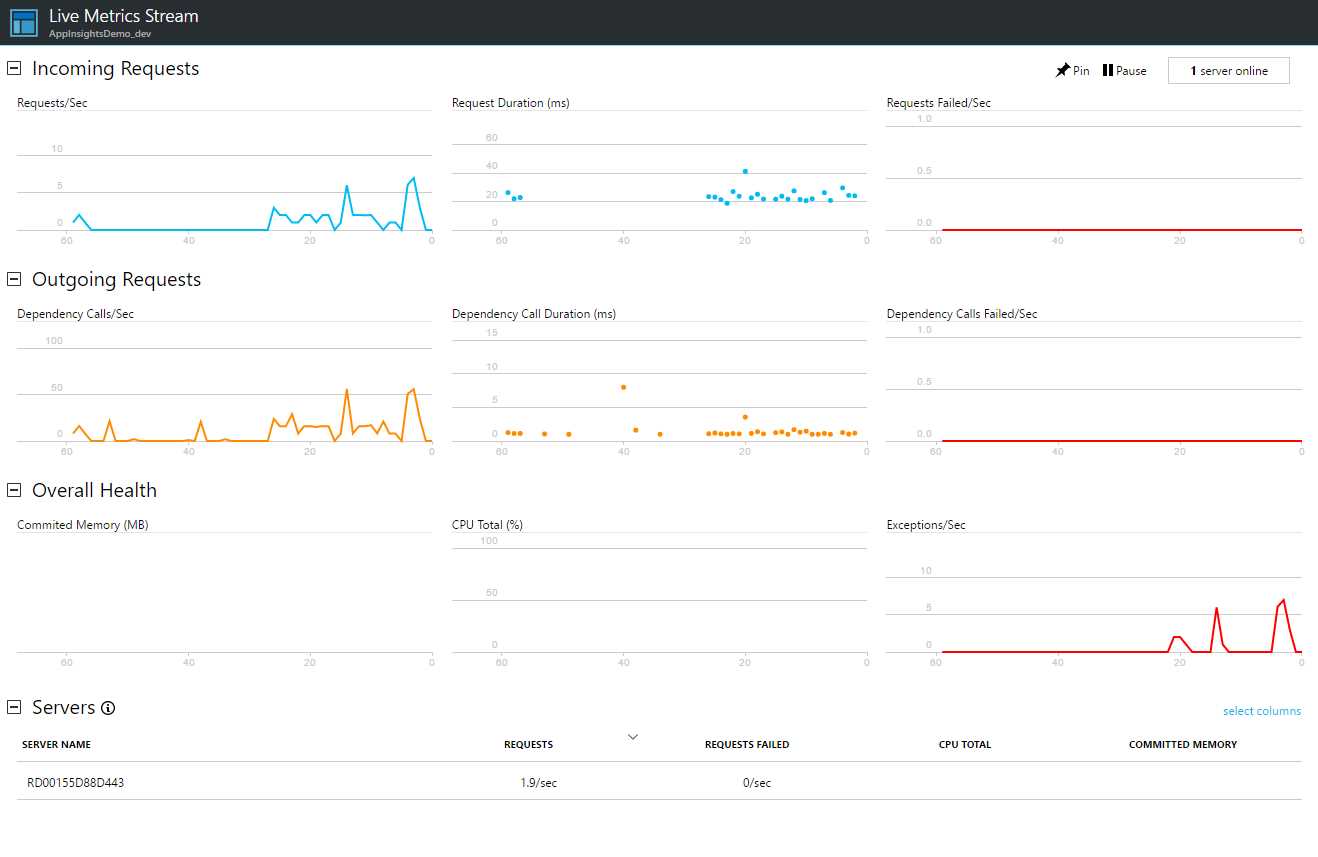Sort by the SERVER NAME column header
Image resolution: width=1318 pixels, height=857 pixels.
pyautogui.click(x=55, y=744)
